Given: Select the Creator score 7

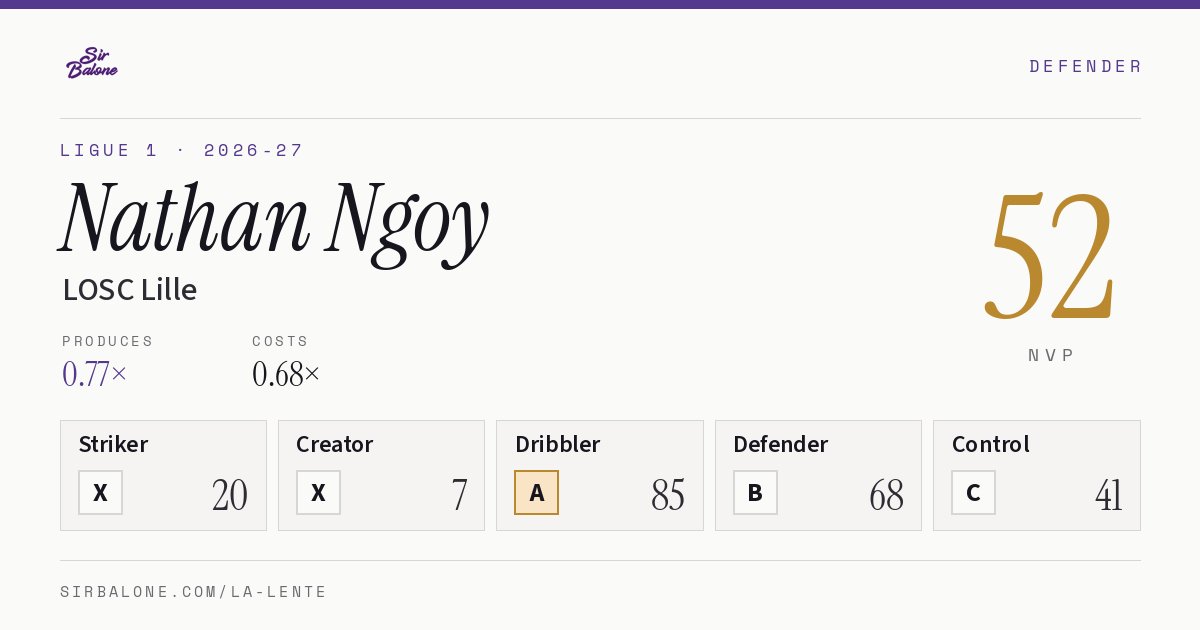Looking at the screenshot, I should [x=459, y=494].
